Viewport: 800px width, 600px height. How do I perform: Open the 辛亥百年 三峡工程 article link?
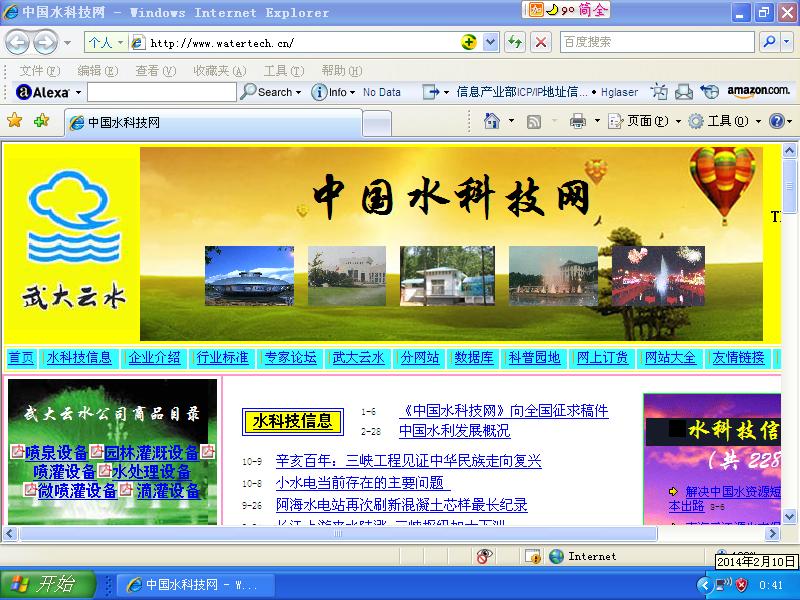click(x=408, y=461)
